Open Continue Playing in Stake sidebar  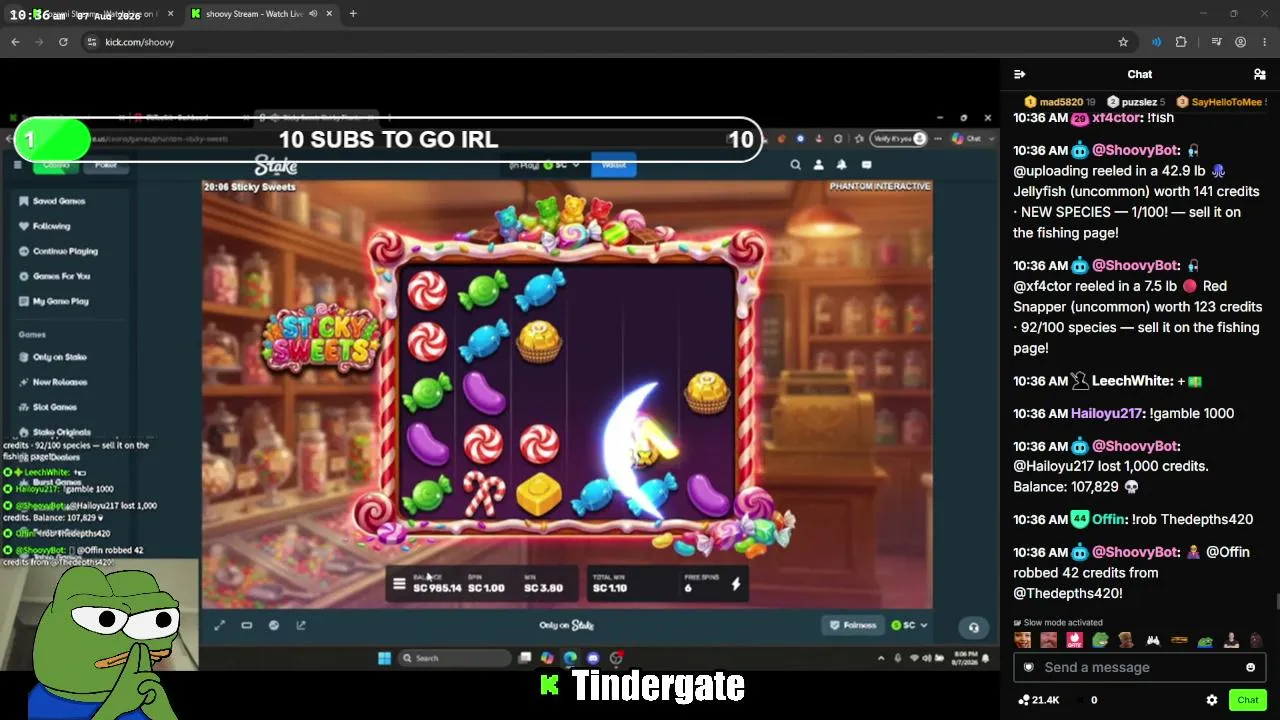(65, 251)
